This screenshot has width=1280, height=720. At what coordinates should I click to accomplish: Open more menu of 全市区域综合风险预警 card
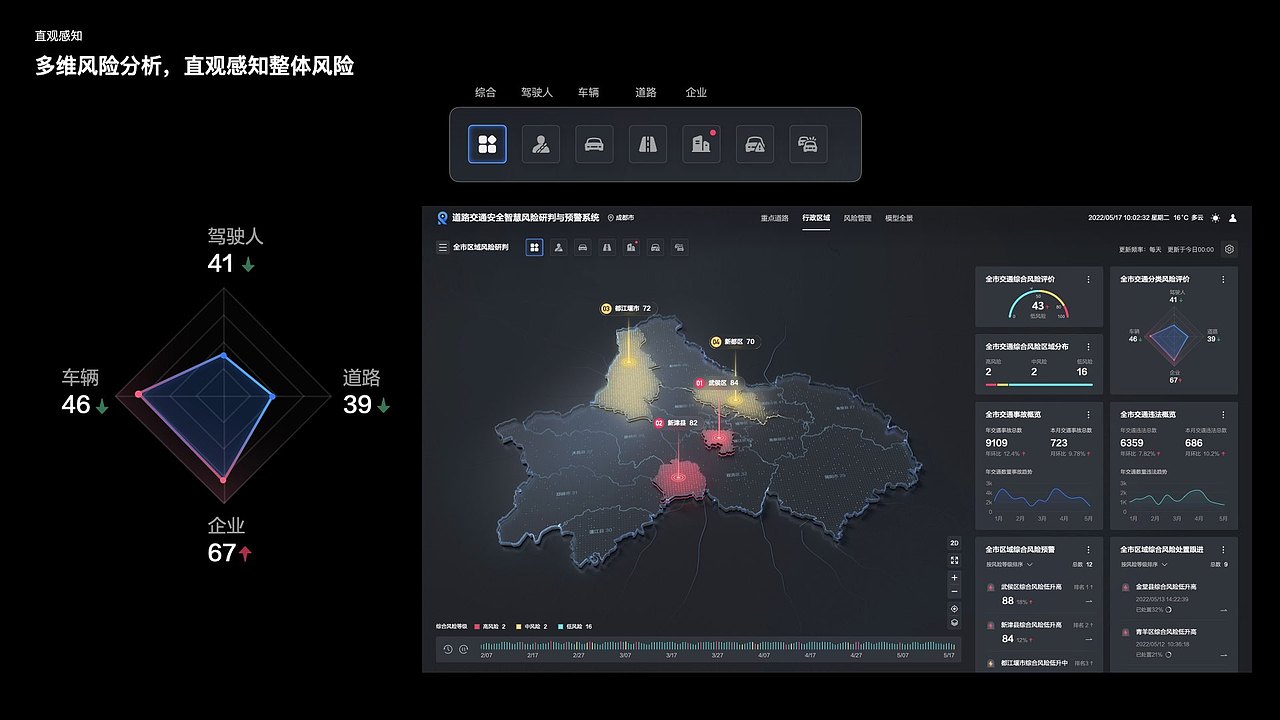point(1089,549)
